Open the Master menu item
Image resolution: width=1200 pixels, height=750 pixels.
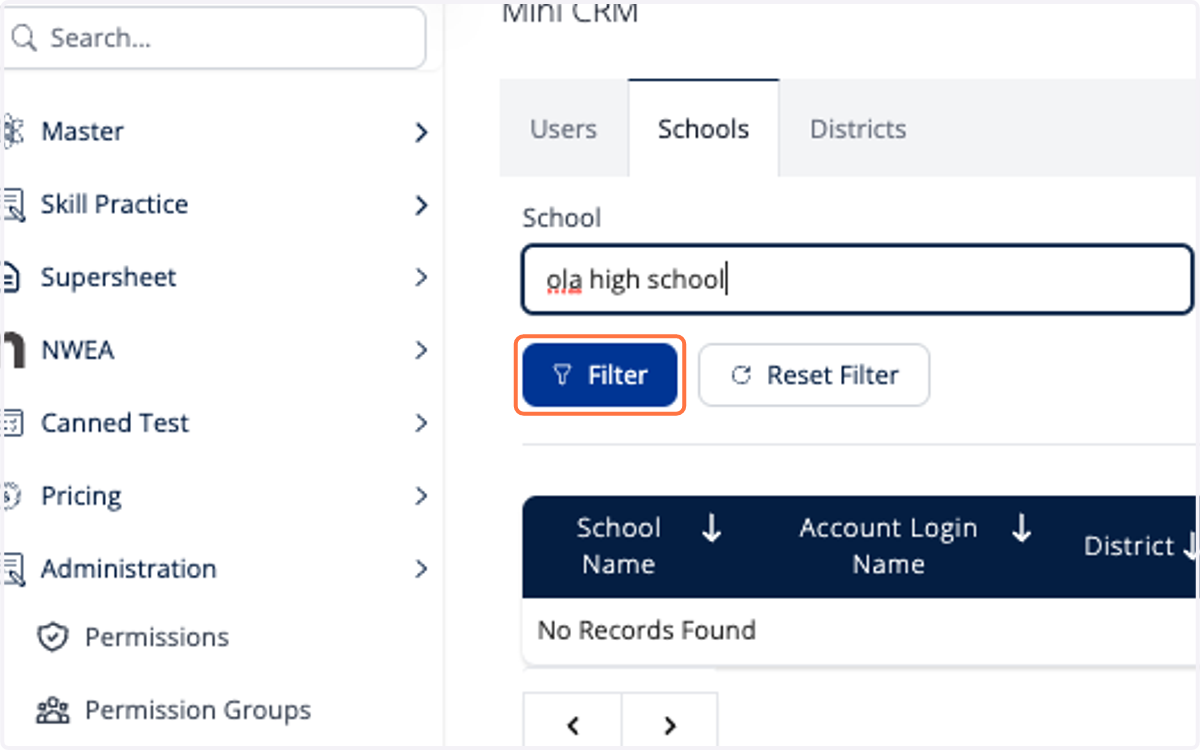(x=216, y=131)
